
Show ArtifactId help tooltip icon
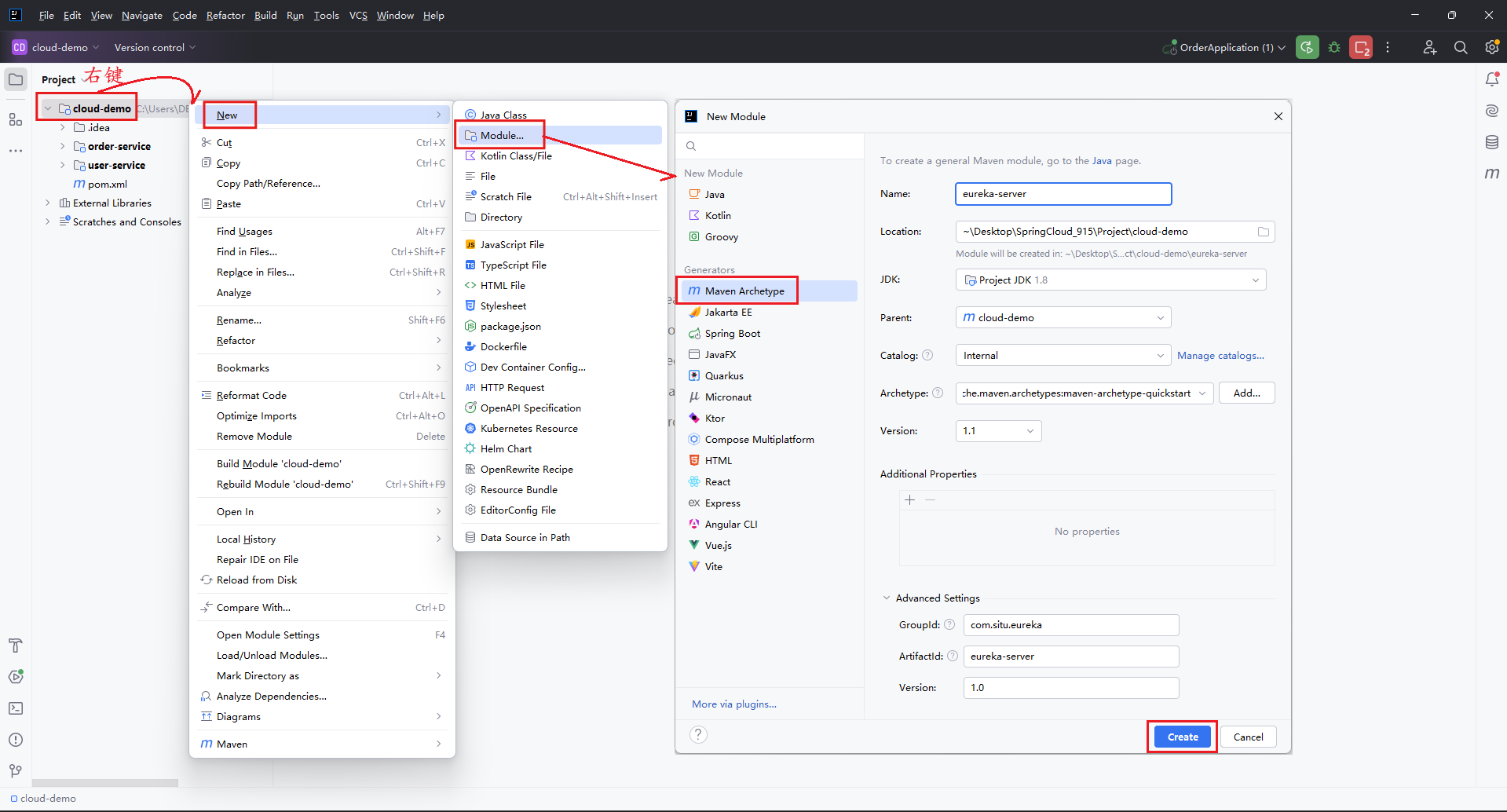click(953, 656)
